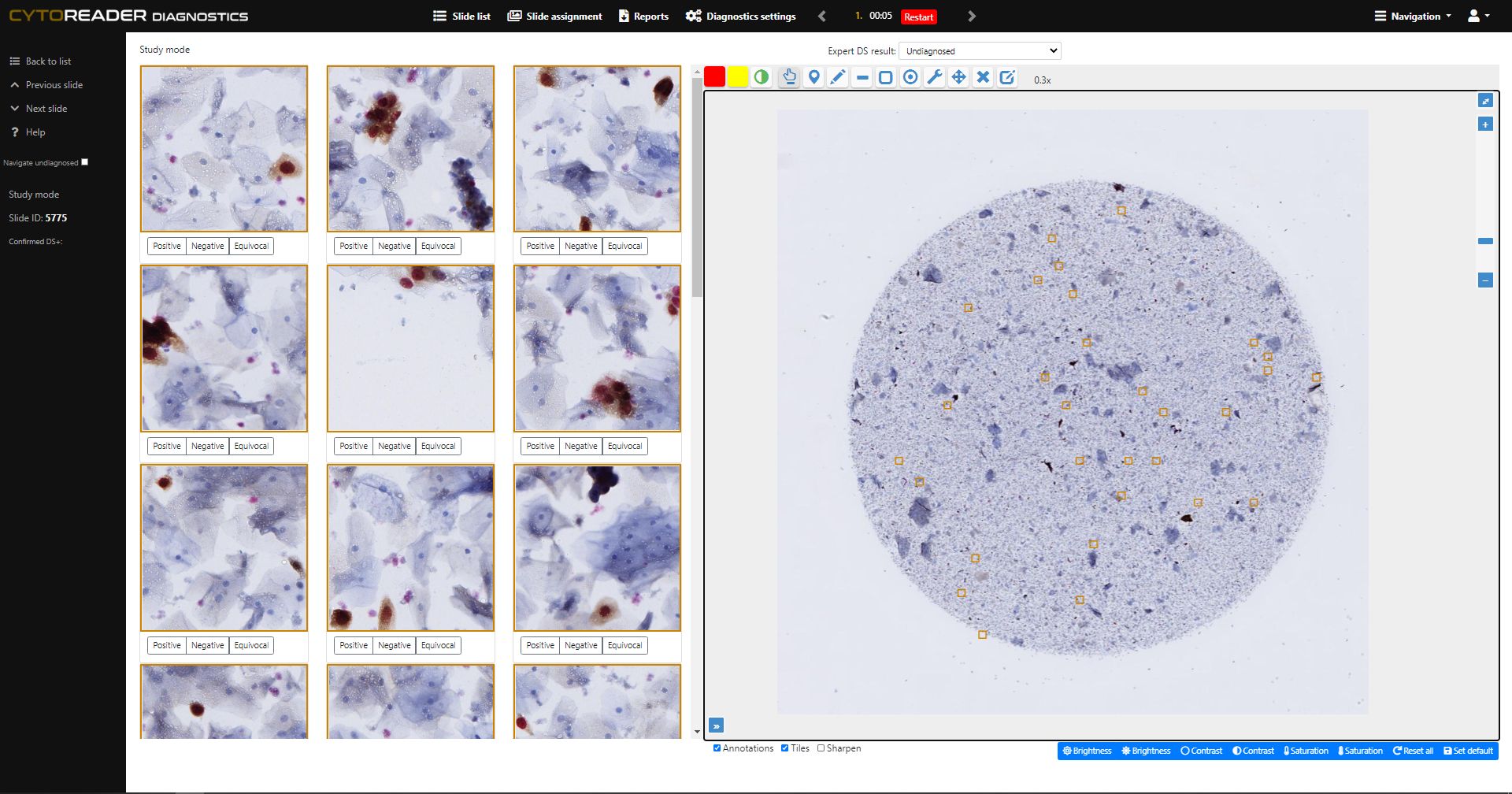Go to Previous slide in sidebar
This screenshot has width=1512, height=794.
(46, 85)
